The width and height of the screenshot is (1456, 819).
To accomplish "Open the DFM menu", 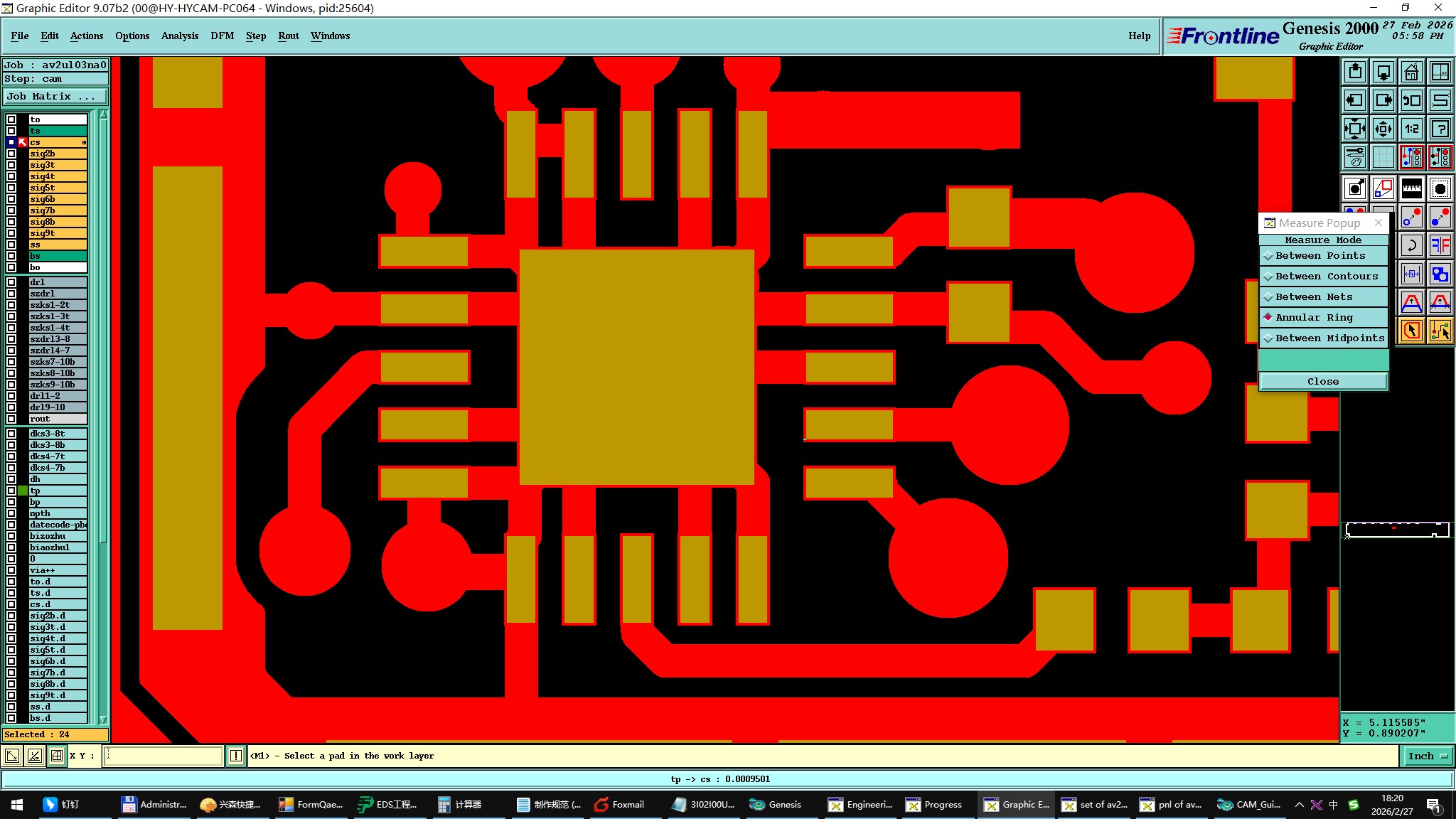I will [x=222, y=36].
